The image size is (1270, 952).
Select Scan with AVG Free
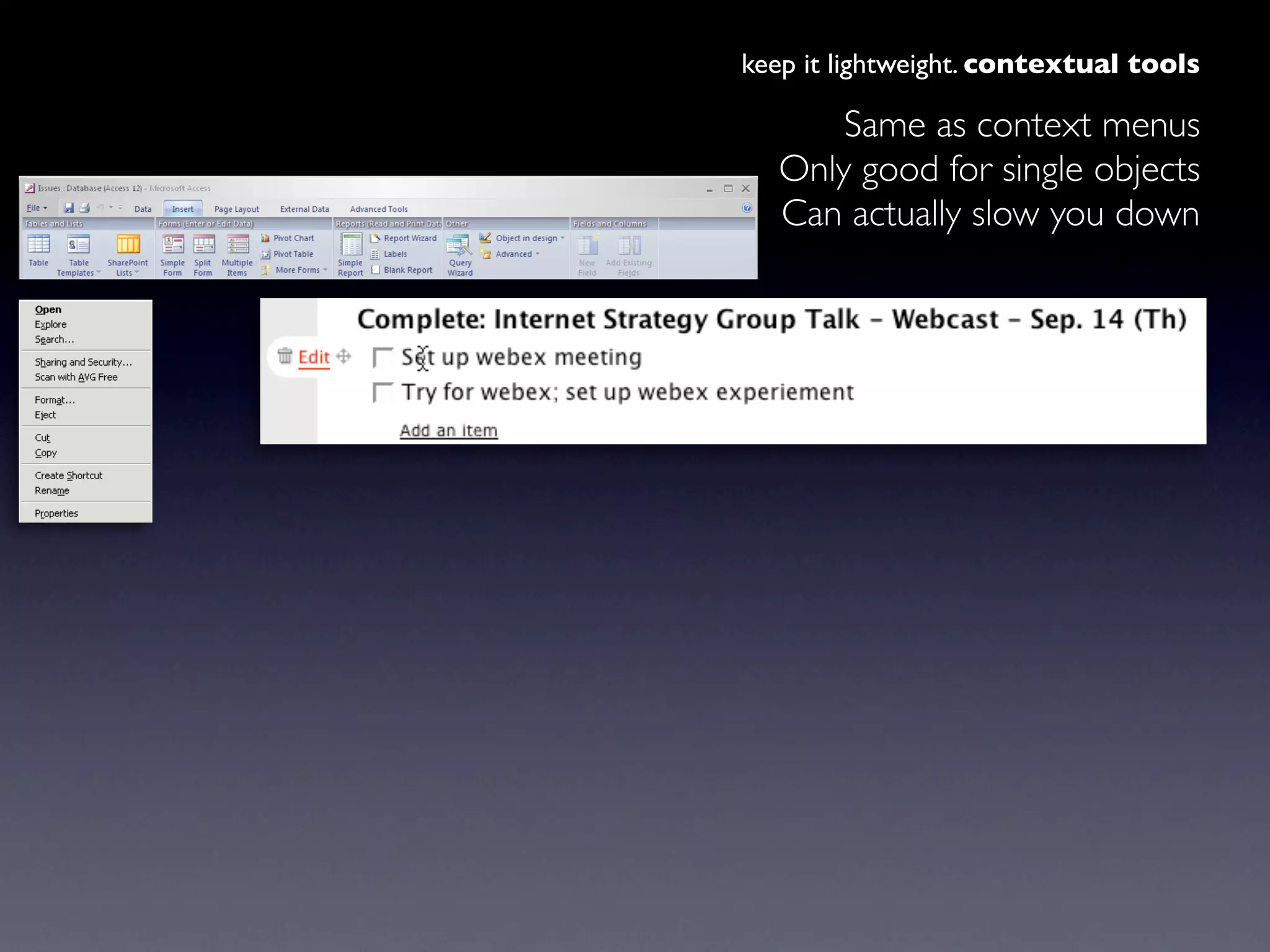(86, 377)
